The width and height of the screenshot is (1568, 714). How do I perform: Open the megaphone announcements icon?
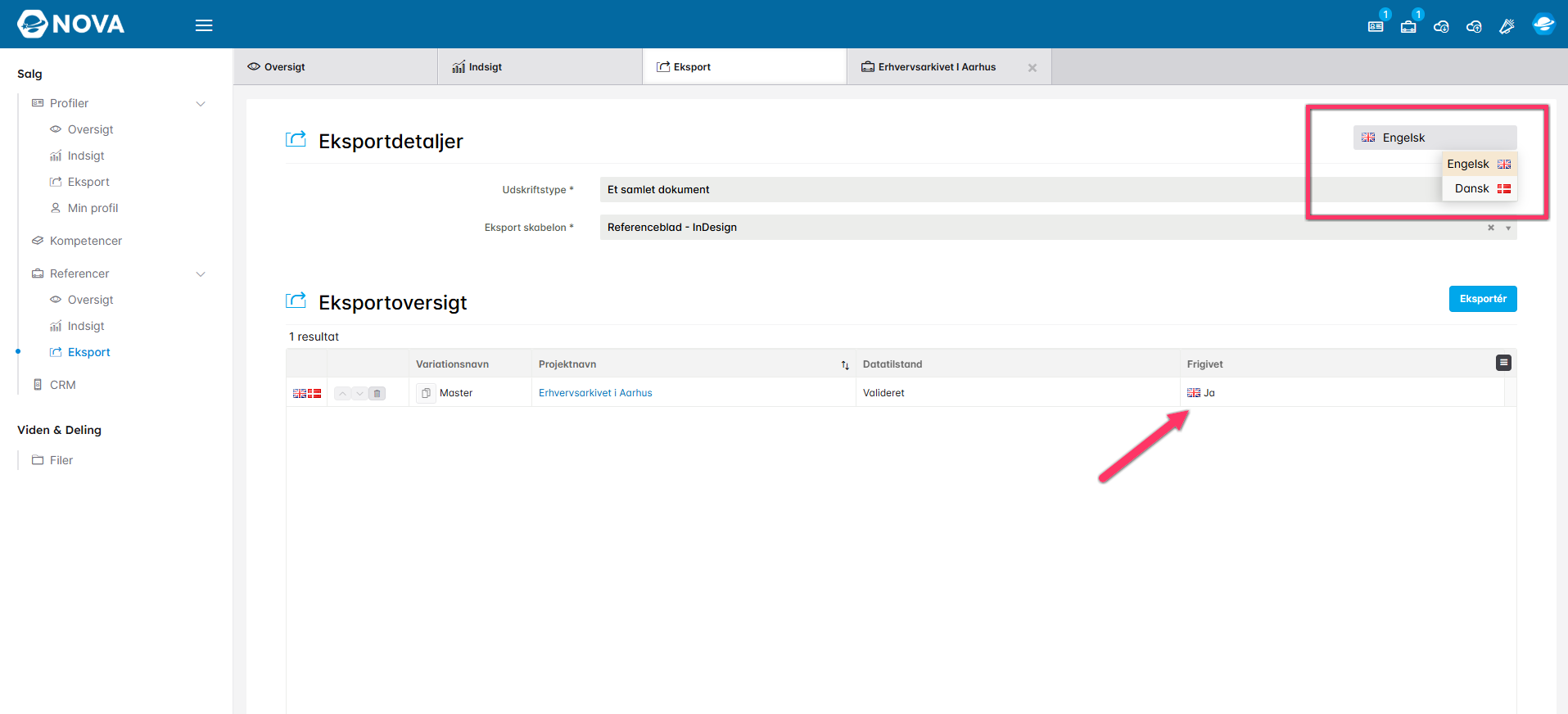click(x=1507, y=26)
